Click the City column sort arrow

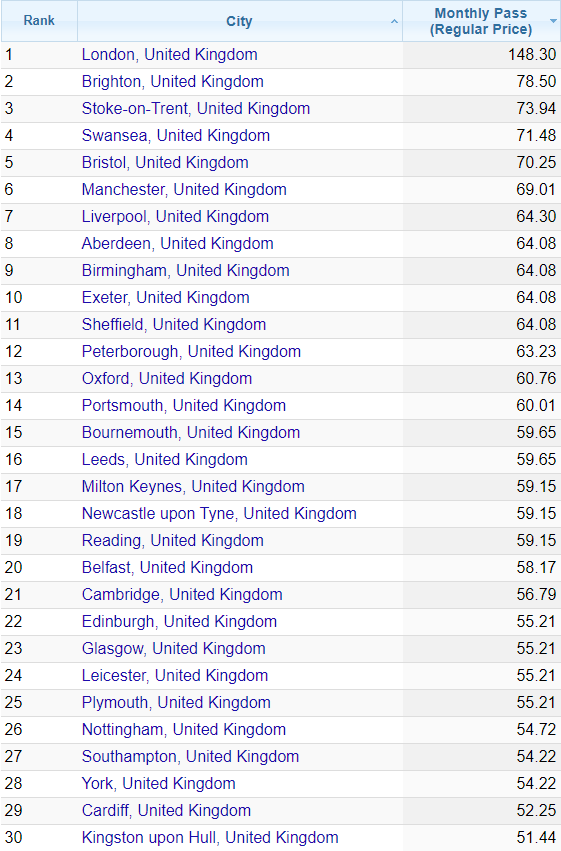coord(394,22)
